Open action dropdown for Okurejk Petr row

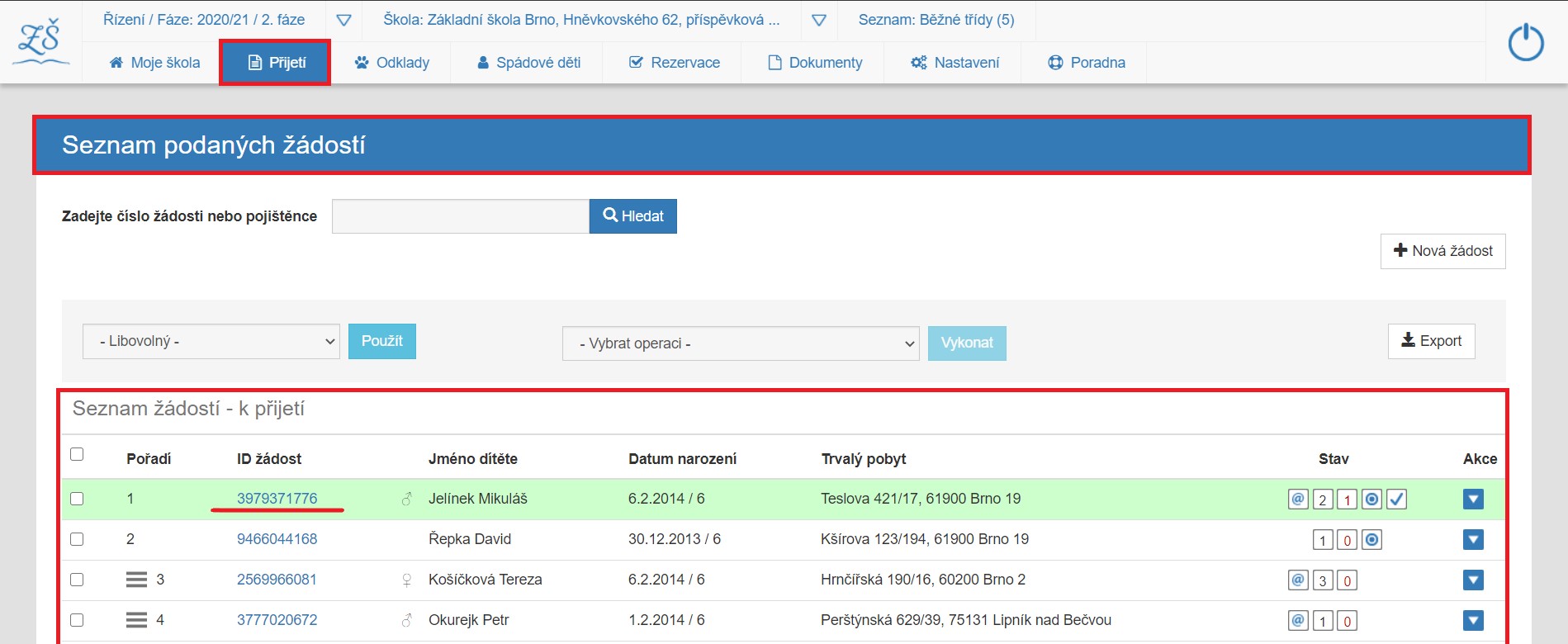1473,621
